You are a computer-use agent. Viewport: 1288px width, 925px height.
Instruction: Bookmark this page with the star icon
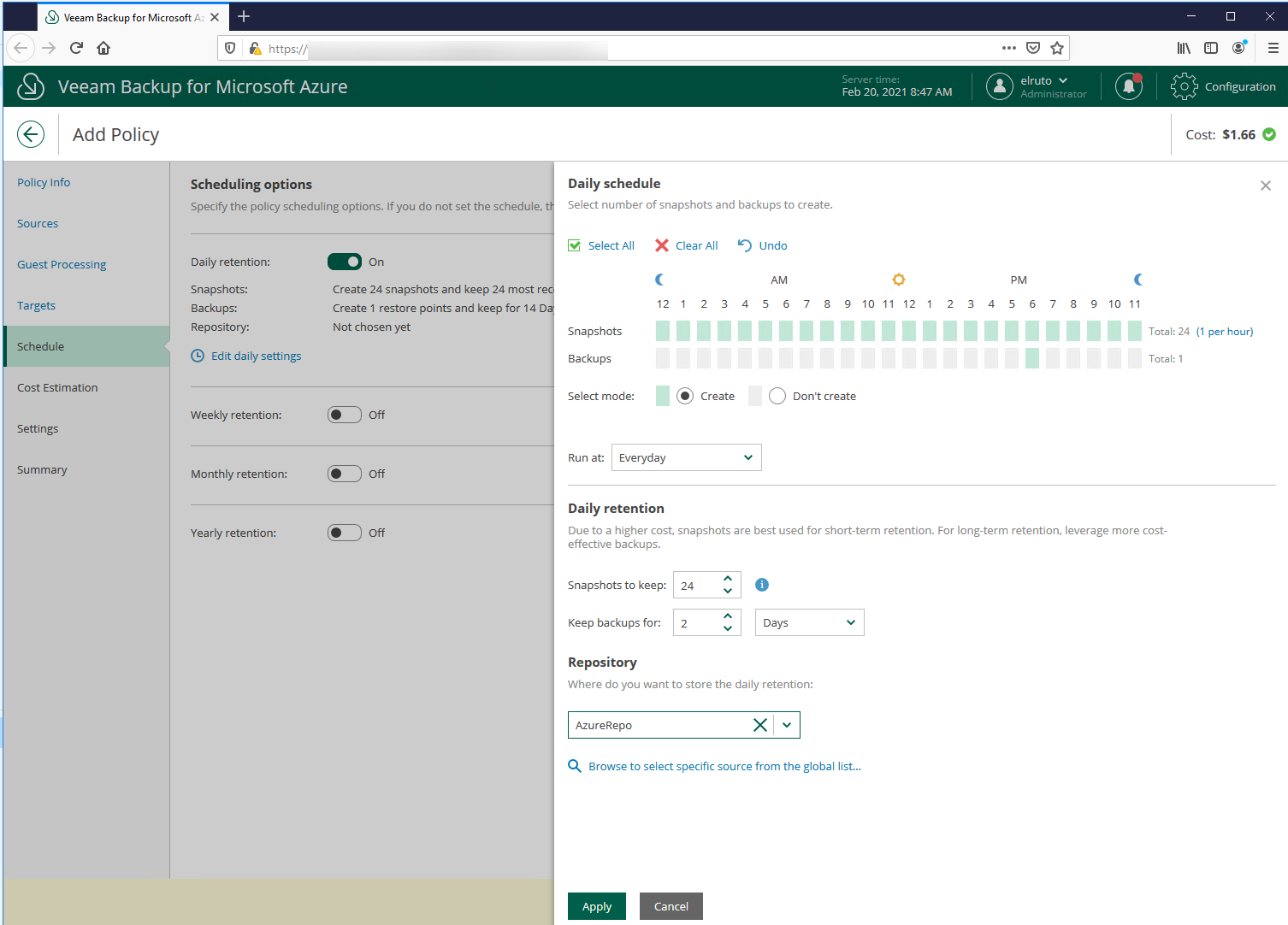point(1057,48)
